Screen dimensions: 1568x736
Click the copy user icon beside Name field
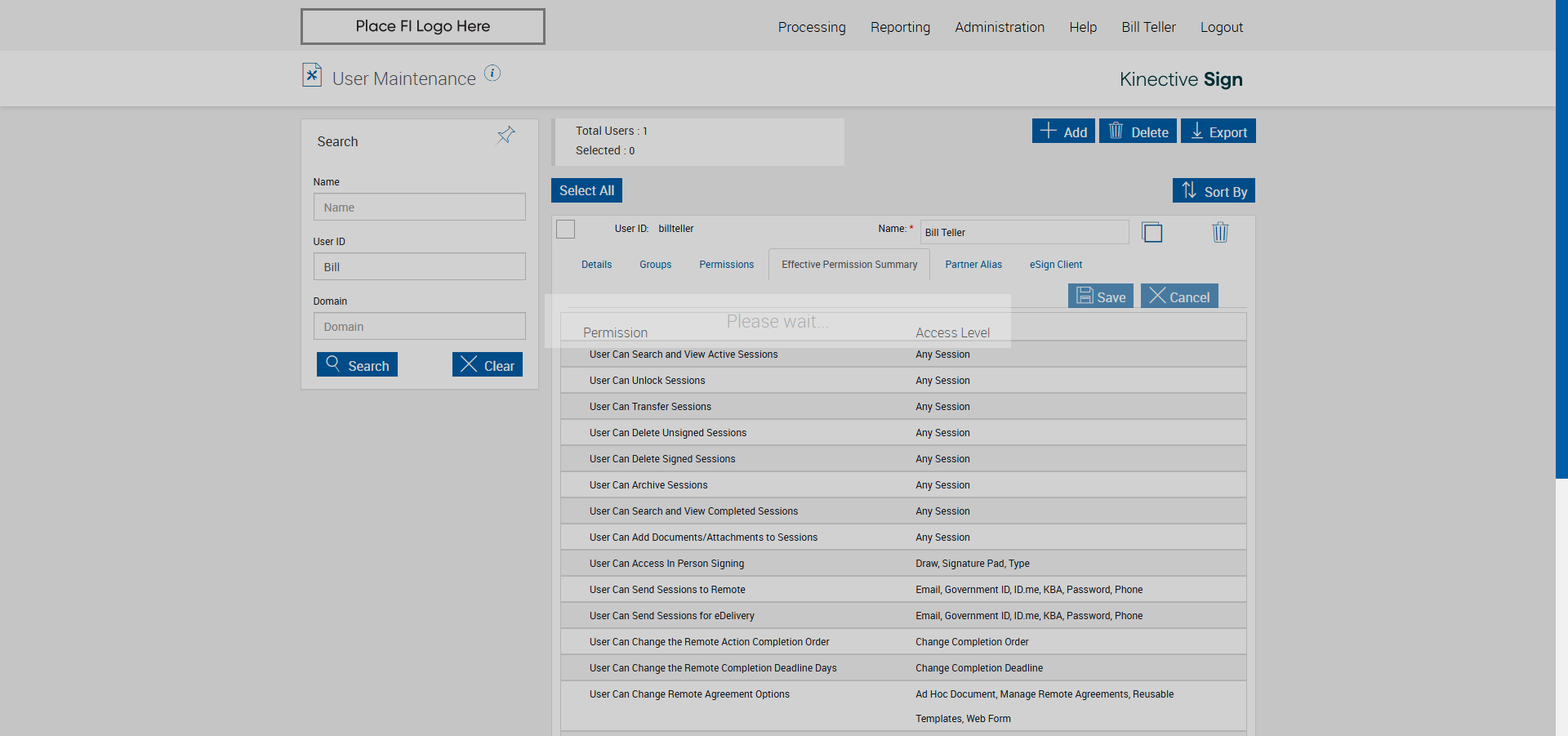coord(1151,232)
